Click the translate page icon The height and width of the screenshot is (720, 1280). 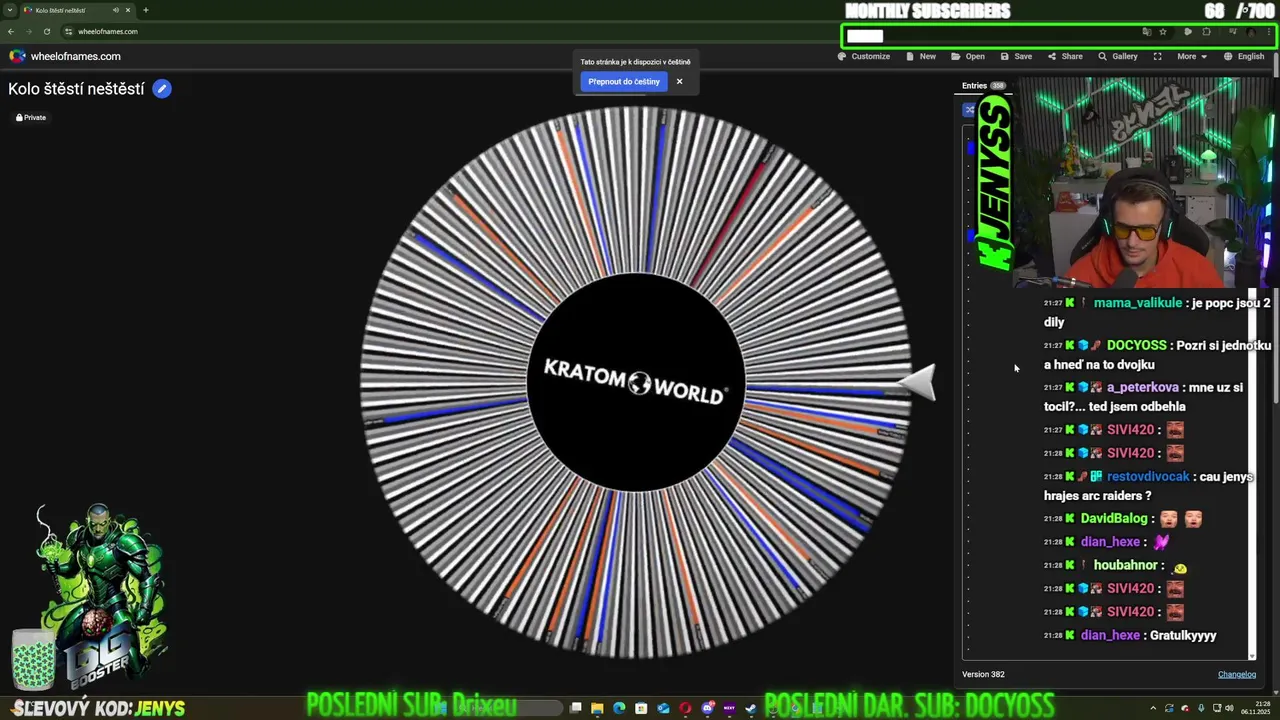point(1147,32)
